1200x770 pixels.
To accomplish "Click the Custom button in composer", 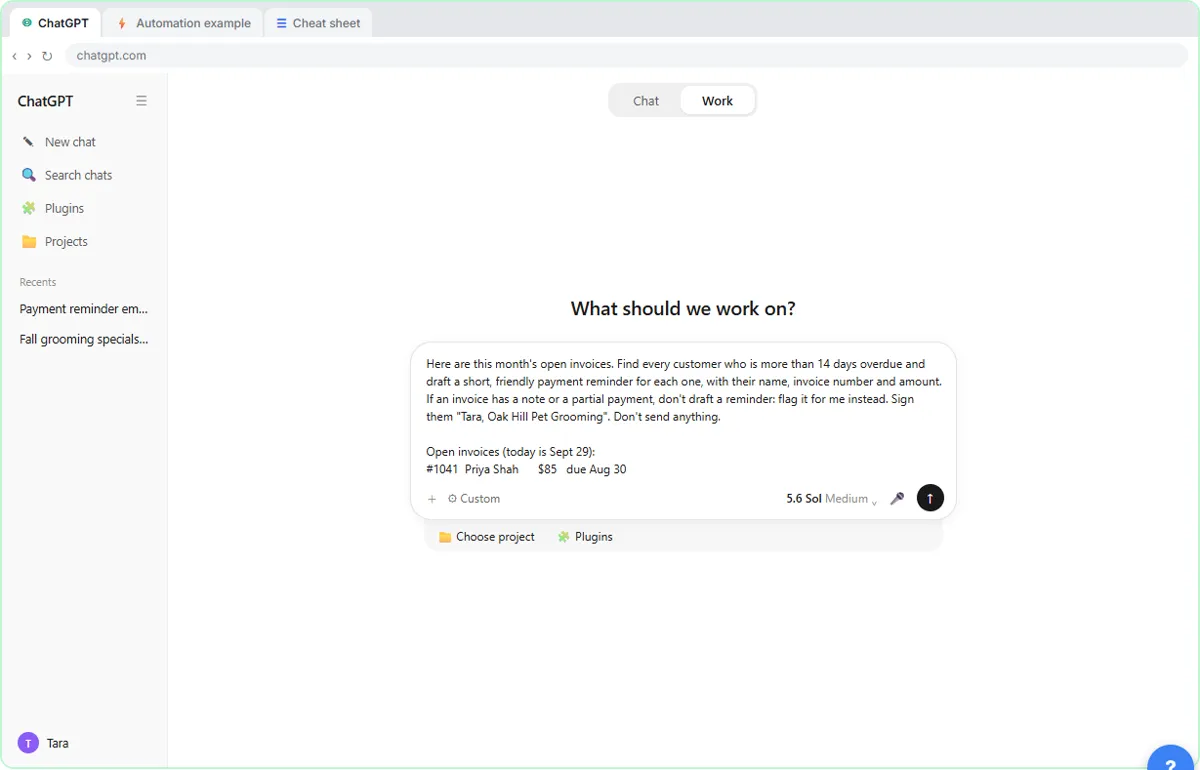I will click(x=474, y=499).
